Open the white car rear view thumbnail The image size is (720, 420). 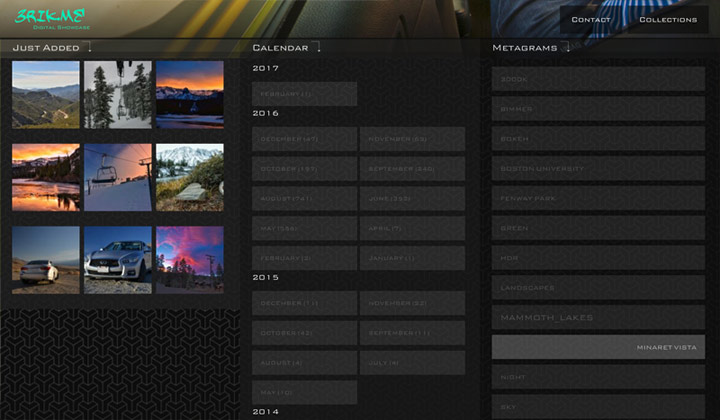click(46, 259)
